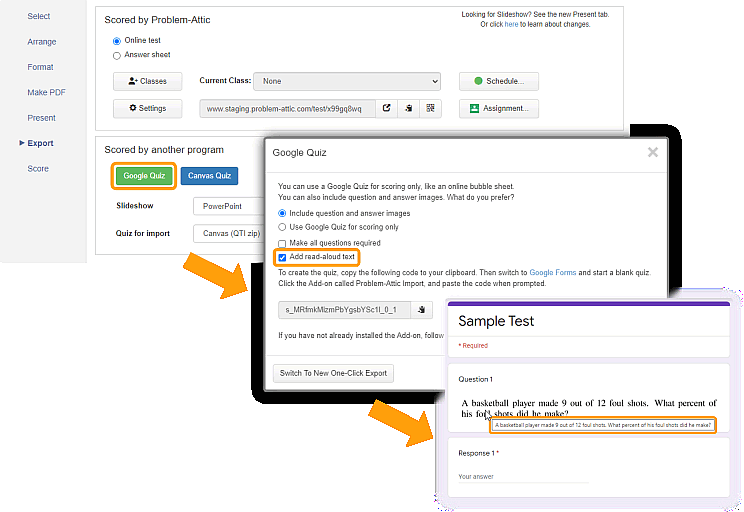Open the Current Class dropdown
Screen dimensions: 744x512
click(347, 81)
